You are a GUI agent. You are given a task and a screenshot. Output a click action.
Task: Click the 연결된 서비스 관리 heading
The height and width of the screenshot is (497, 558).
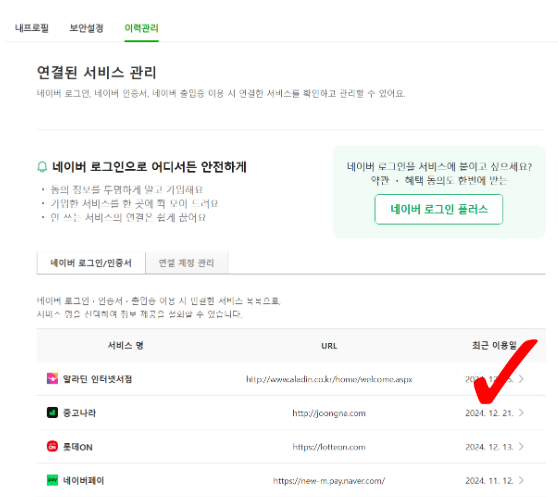pos(96,72)
